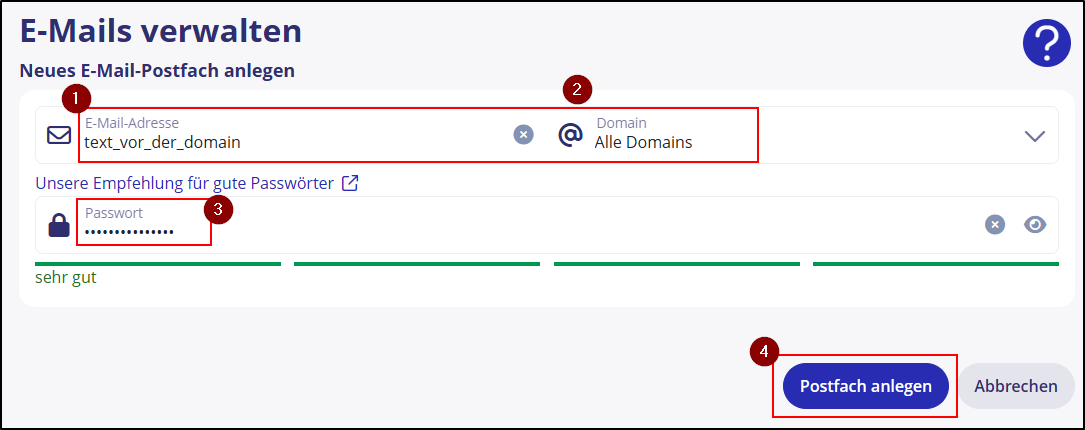Click red step marker number 4
The image size is (1085, 430).
764,351
